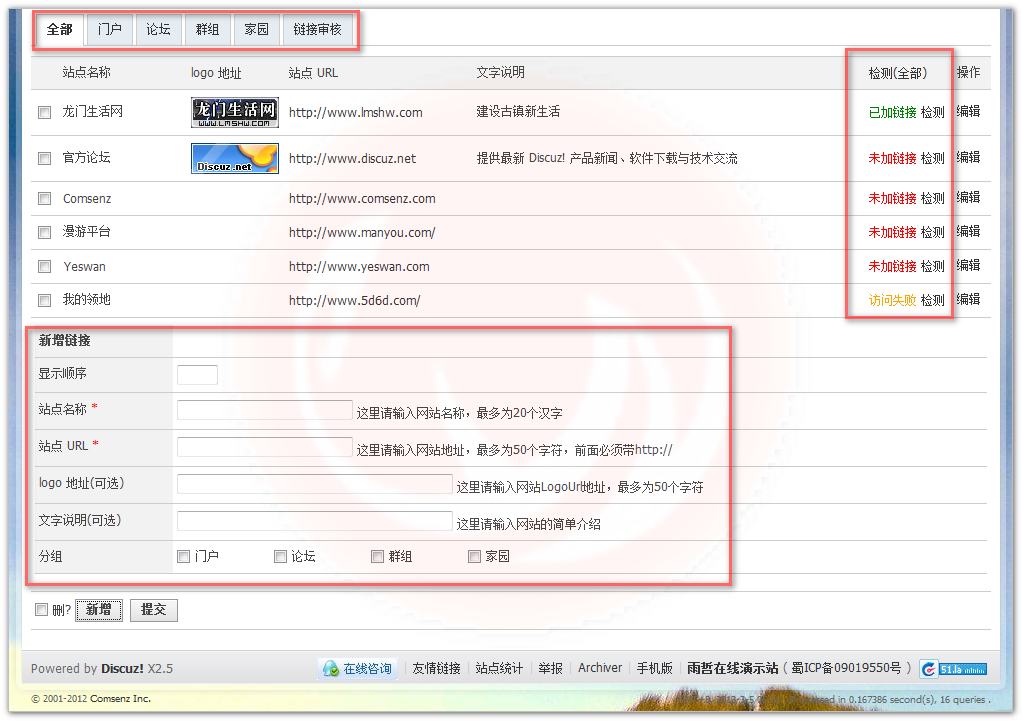Open the 论坛 tab
This screenshot has width=1022, height=721.
(x=158, y=30)
